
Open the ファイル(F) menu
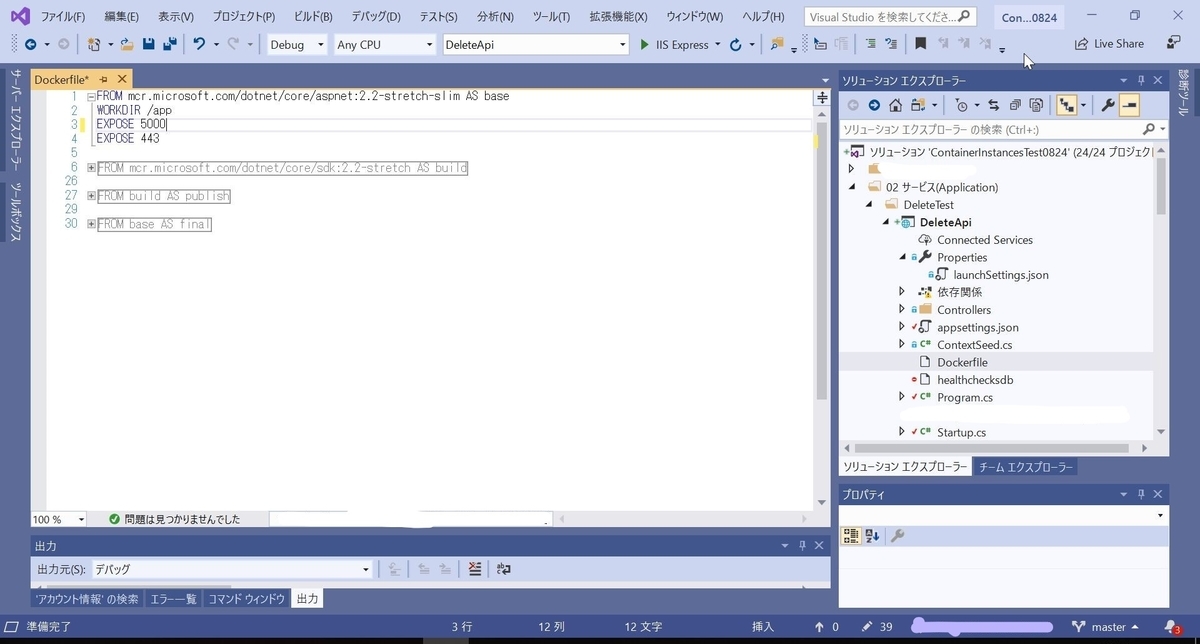pyautogui.click(x=63, y=17)
